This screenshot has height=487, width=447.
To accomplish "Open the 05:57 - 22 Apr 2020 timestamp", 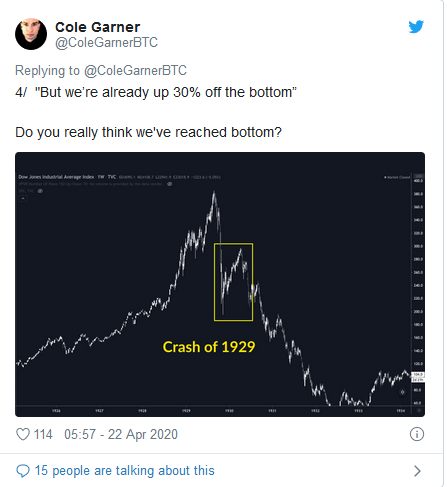I will pos(121,434).
